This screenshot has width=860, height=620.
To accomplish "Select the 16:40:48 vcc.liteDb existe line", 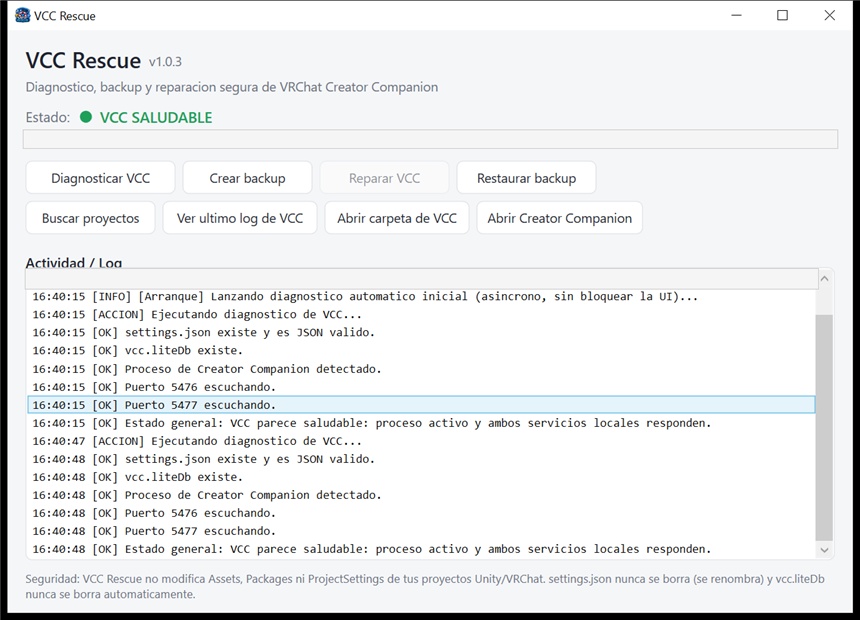I will pos(421,477).
